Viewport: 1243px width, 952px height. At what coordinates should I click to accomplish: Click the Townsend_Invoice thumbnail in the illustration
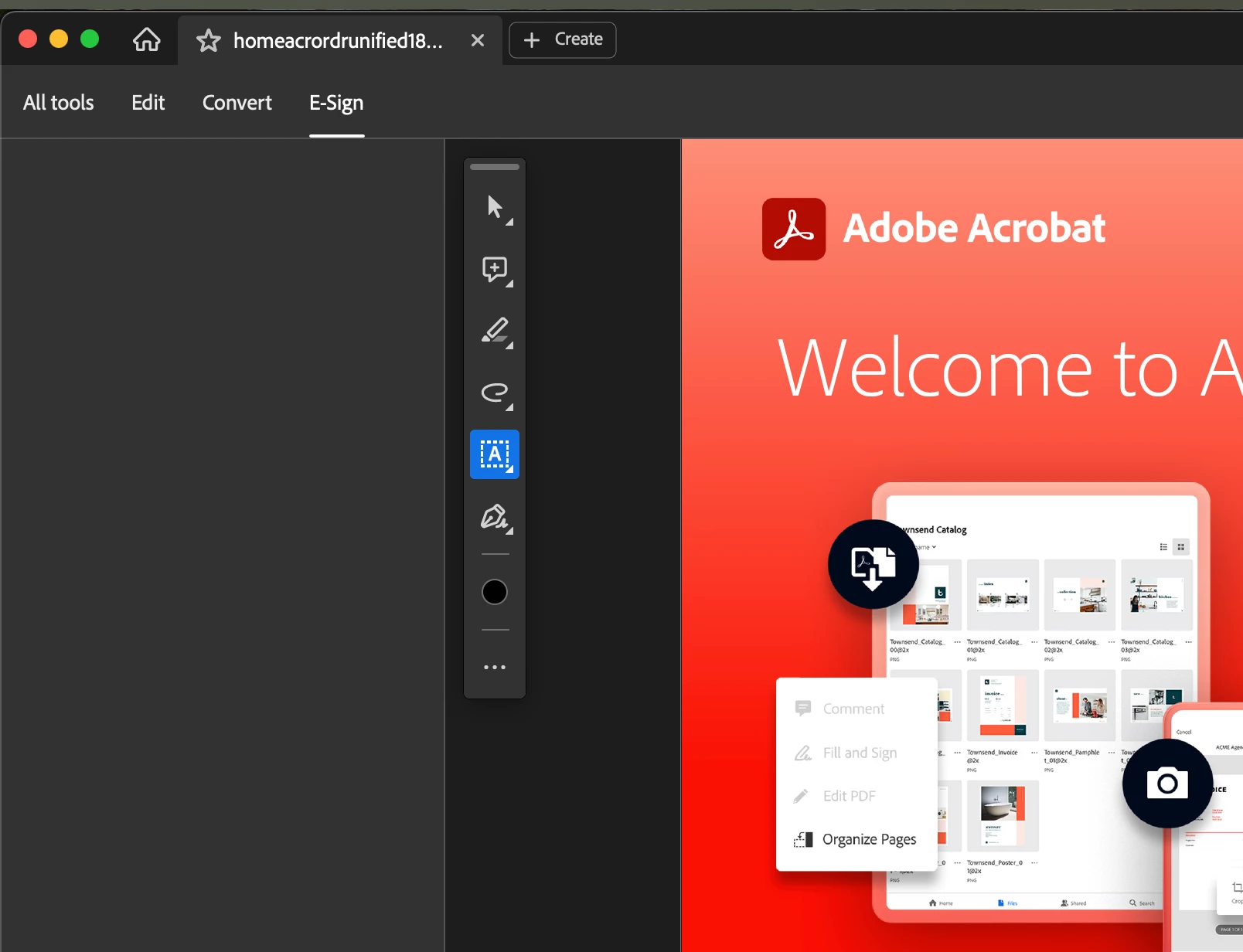1003,705
